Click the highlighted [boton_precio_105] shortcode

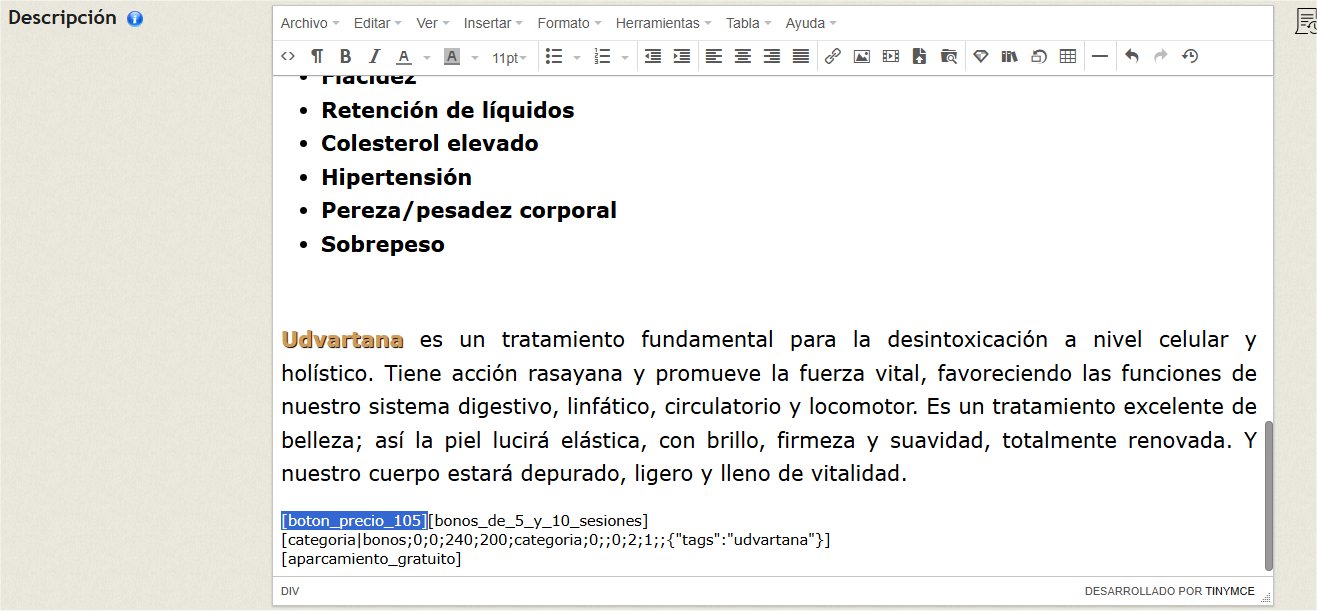pyautogui.click(x=354, y=521)
